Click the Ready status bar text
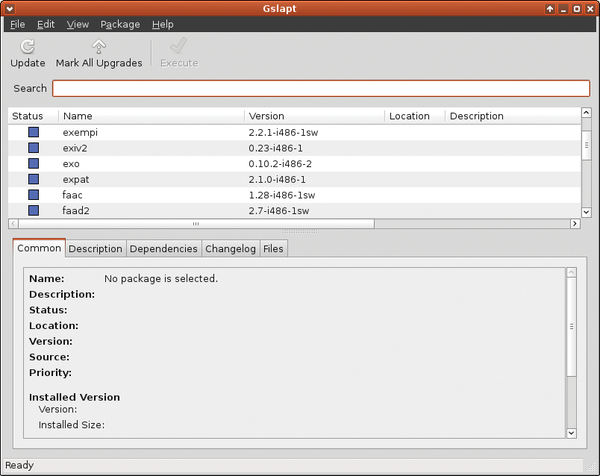Viewport: 600px width, 476px height. [x=19, y=466]
